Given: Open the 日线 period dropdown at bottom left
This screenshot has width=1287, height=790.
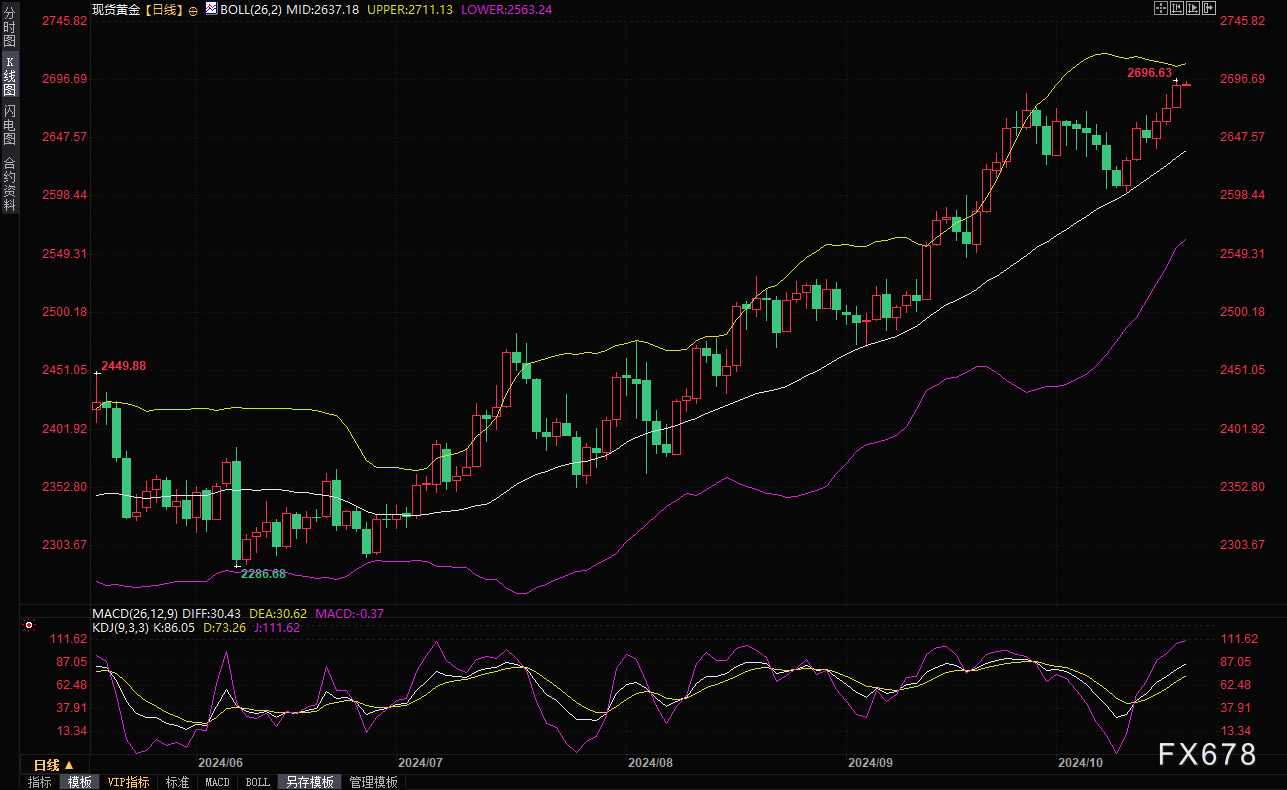Looking at the screenshot, I should tap(54, 765).
